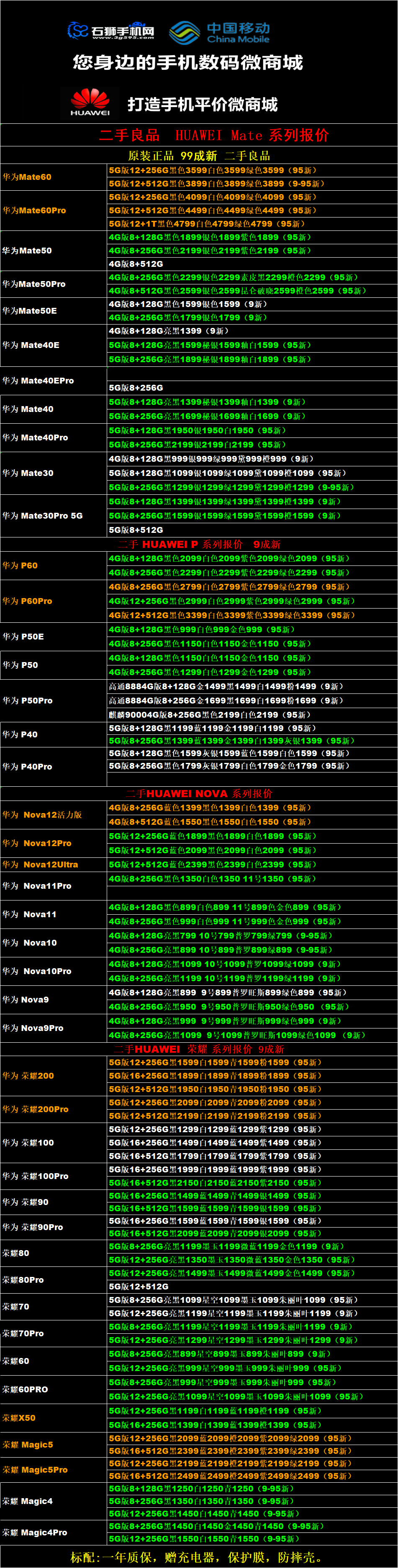Select the 华为 Mate30Pro 5G label
398x1568 pixels.
[x=43, y=516]
